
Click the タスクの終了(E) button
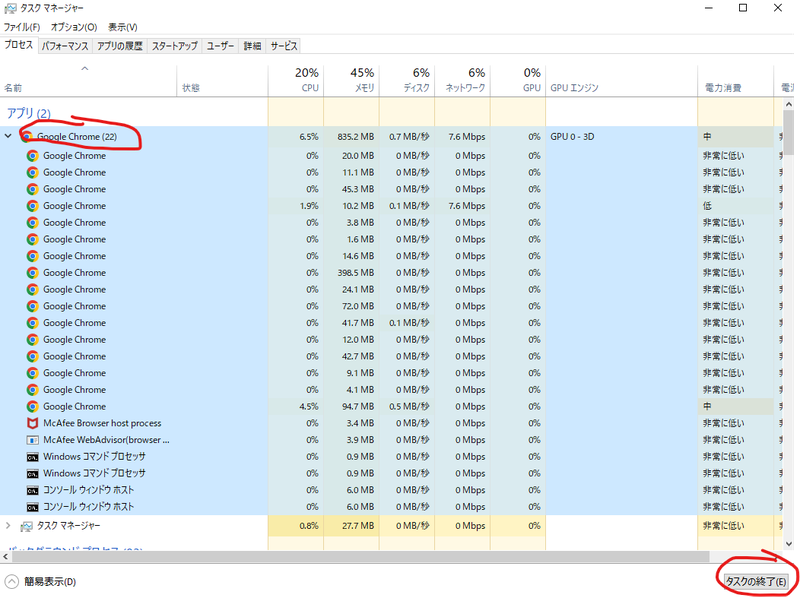click(x=757, y=582)
